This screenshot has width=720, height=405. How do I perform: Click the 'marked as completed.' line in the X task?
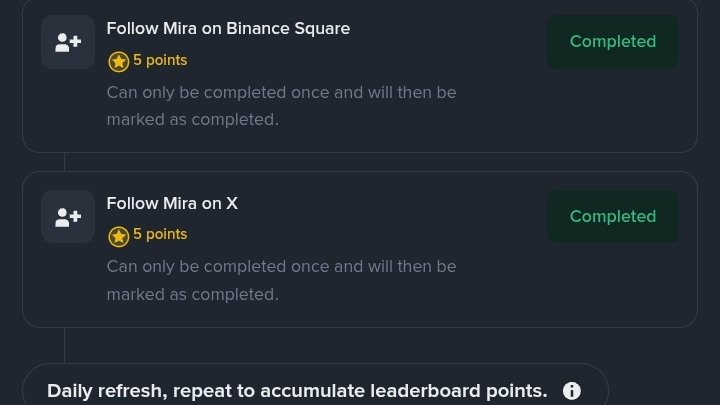pyautogui.click(x=192, y=295)
